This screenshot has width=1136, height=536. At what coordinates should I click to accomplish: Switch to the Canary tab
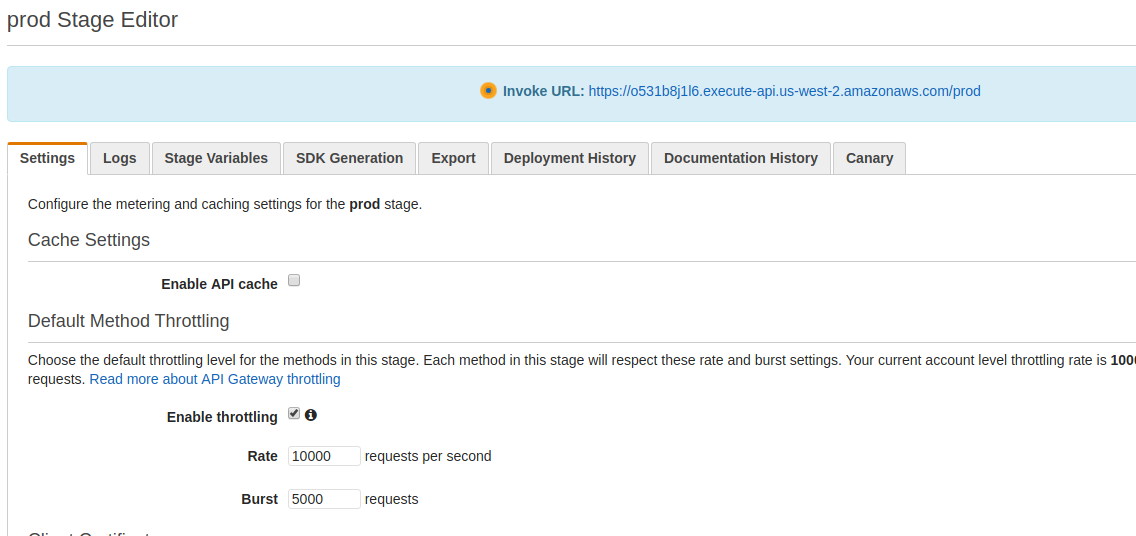[869, 158]
